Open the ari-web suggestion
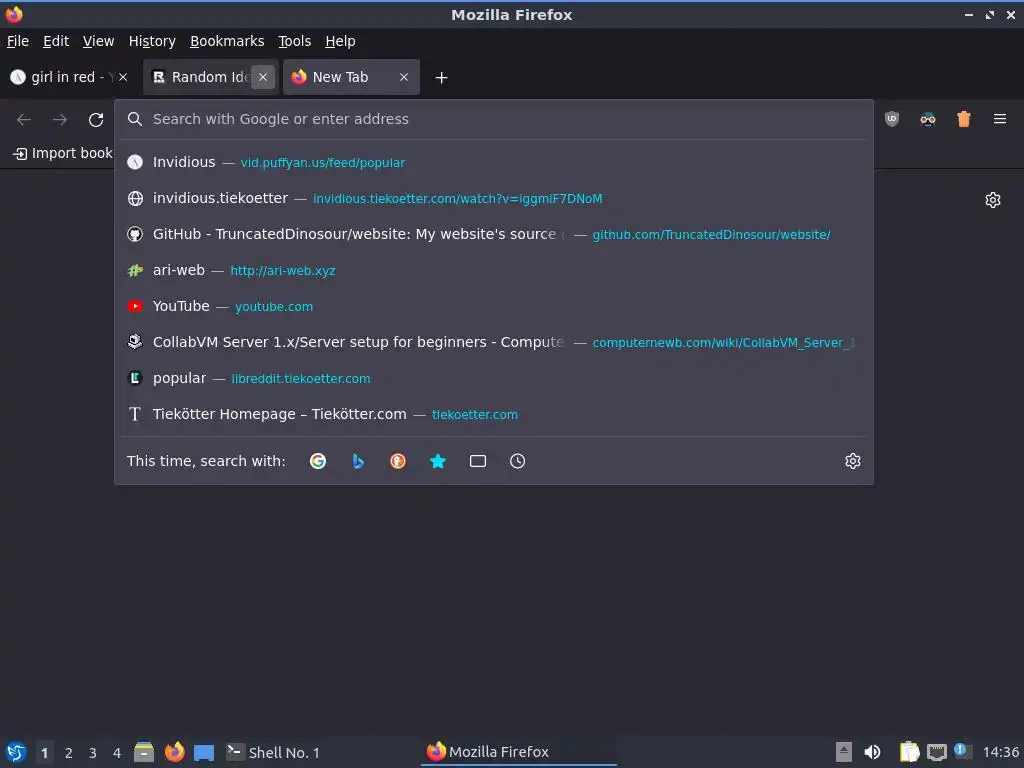Viewport: 1024px width, 768px height. click(494, 270)
